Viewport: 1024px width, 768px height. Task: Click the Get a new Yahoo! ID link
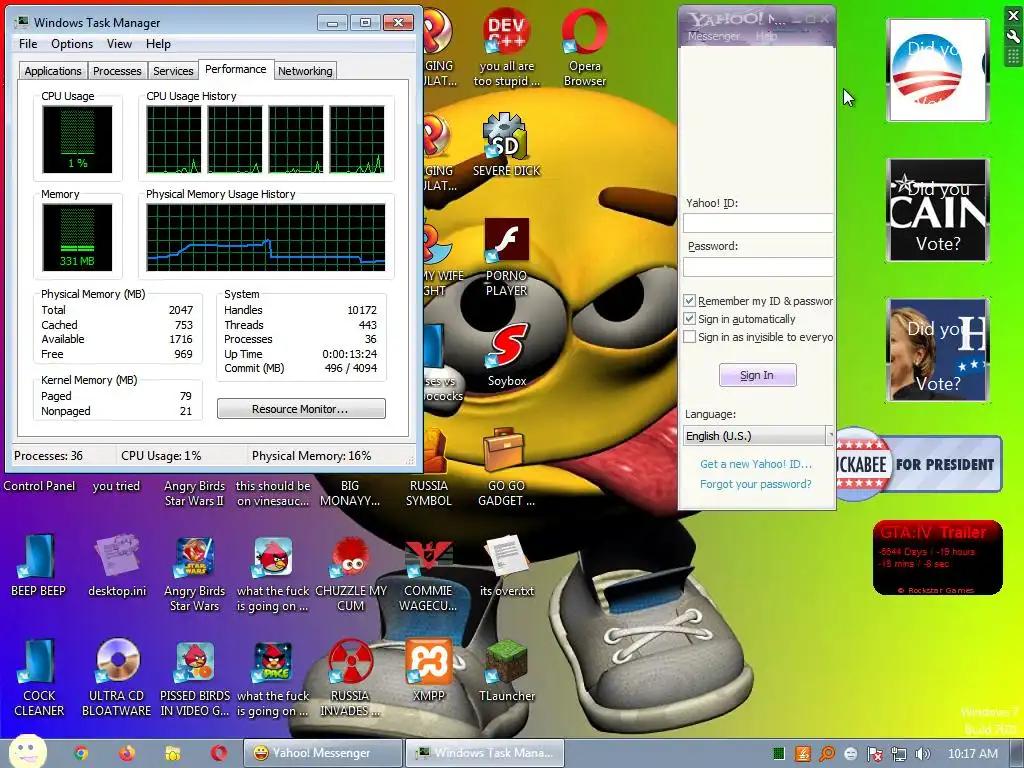[x=756, y=464]
